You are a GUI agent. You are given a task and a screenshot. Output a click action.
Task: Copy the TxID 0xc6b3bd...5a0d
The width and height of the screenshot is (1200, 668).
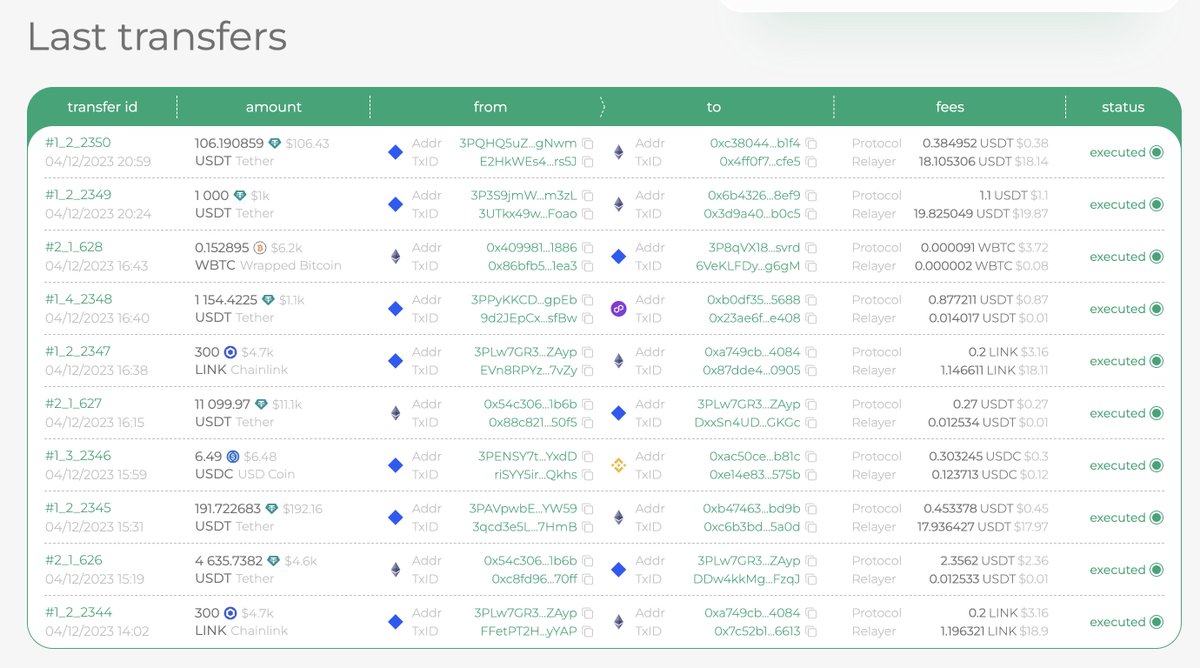[x=811, y=527]
